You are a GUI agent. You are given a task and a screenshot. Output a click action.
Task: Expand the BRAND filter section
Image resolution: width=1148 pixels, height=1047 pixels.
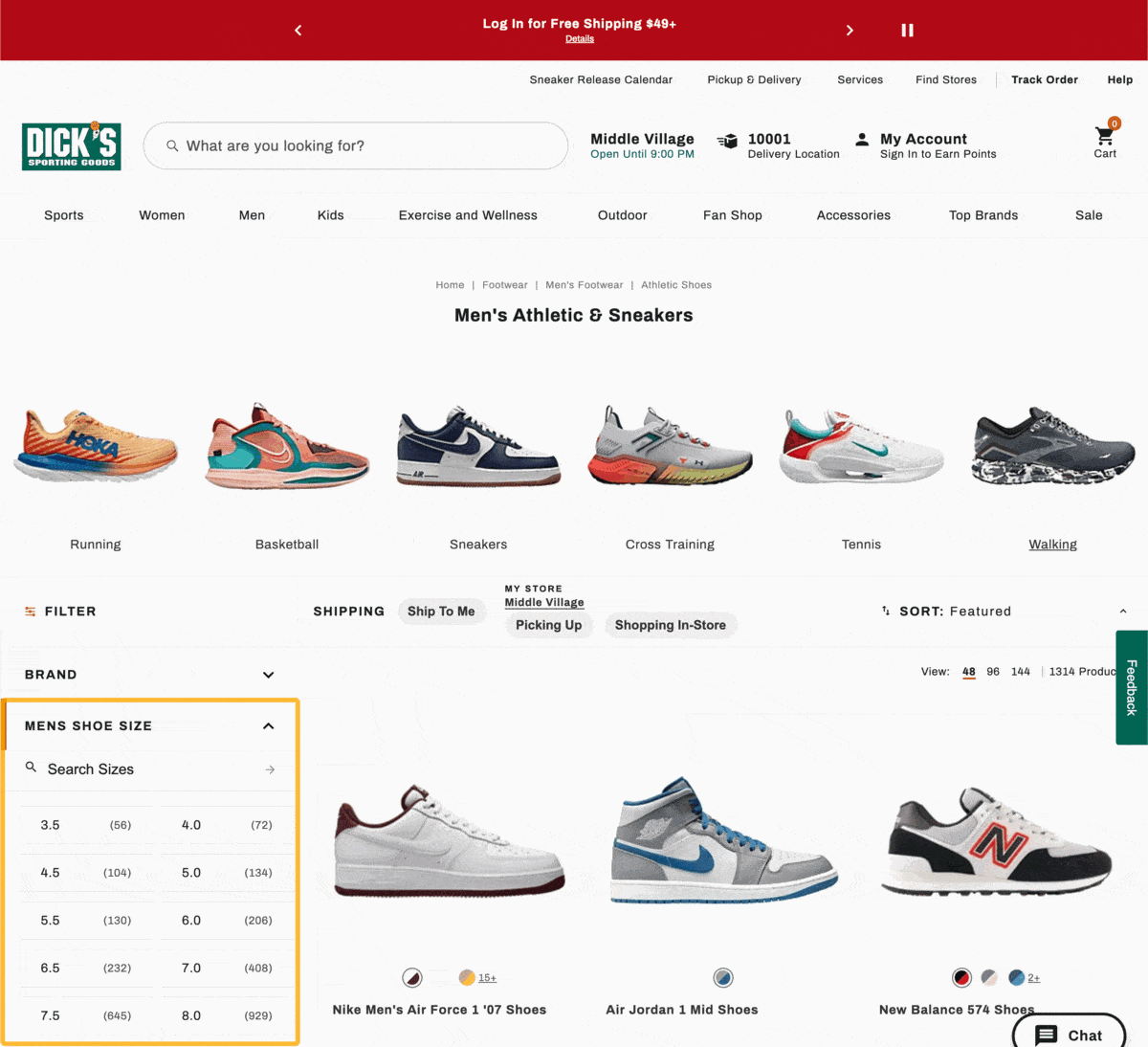click(x=268, y=674)
